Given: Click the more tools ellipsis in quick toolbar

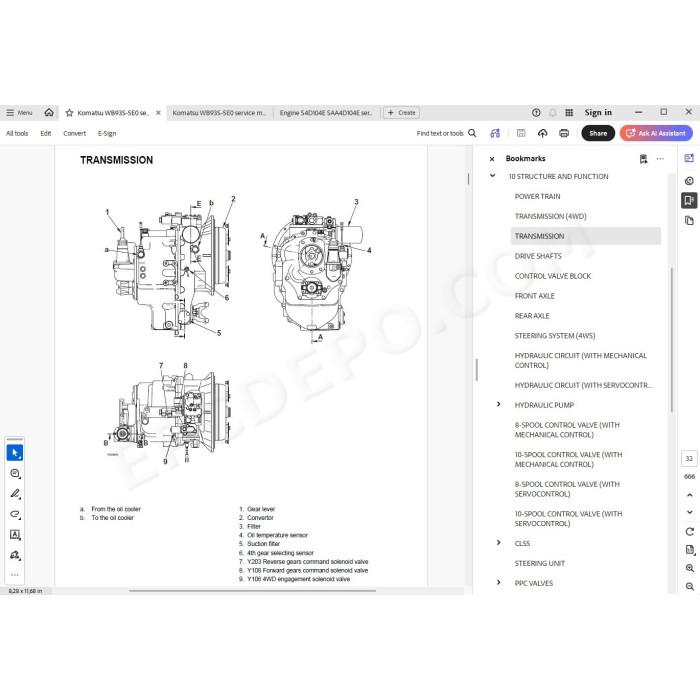Looking at the screenshot, I should 15,575.
